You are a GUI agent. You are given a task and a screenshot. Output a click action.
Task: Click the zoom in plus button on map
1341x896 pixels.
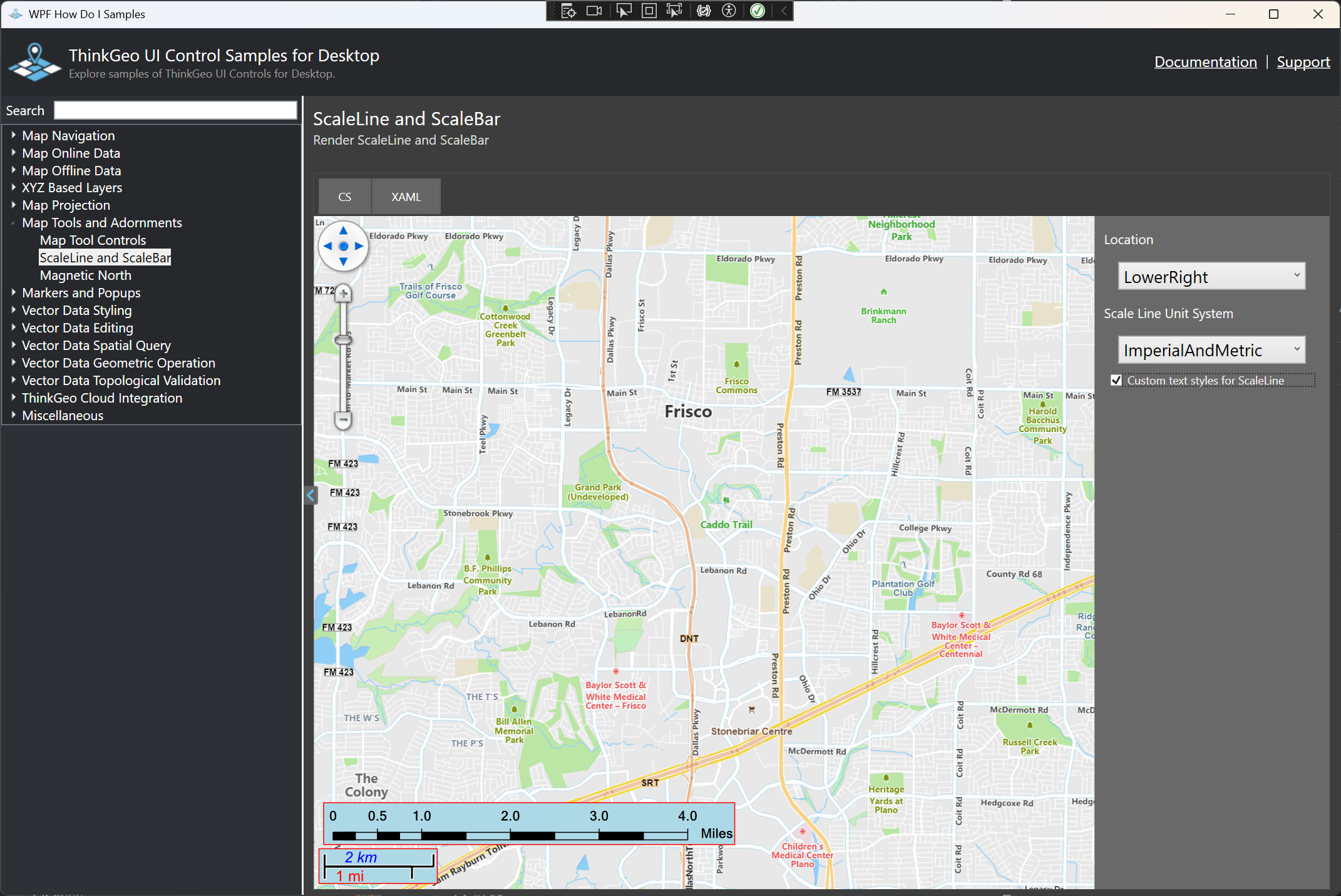pyautogui.click(x=343, y=293)
